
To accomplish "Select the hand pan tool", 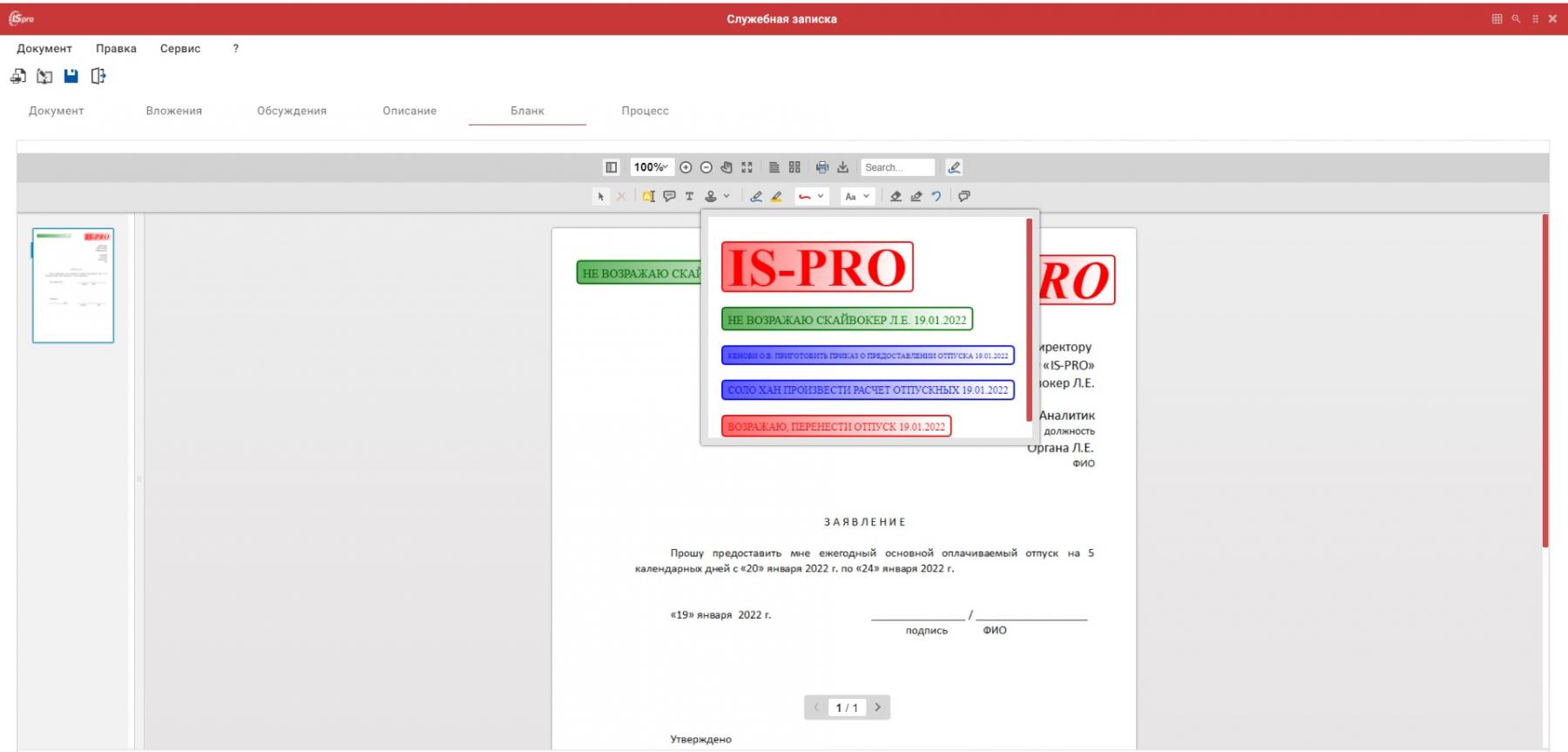I will [727, 167].
